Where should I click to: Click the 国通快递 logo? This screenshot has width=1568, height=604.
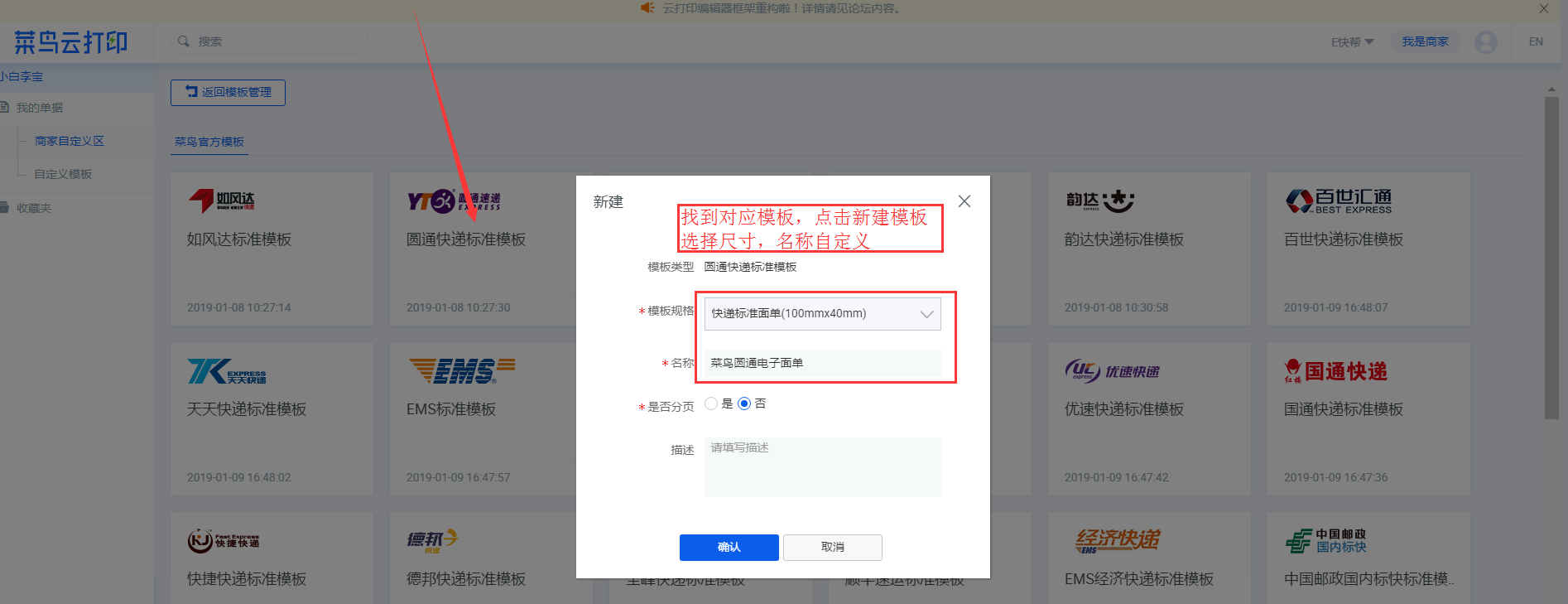(1335, 371)
